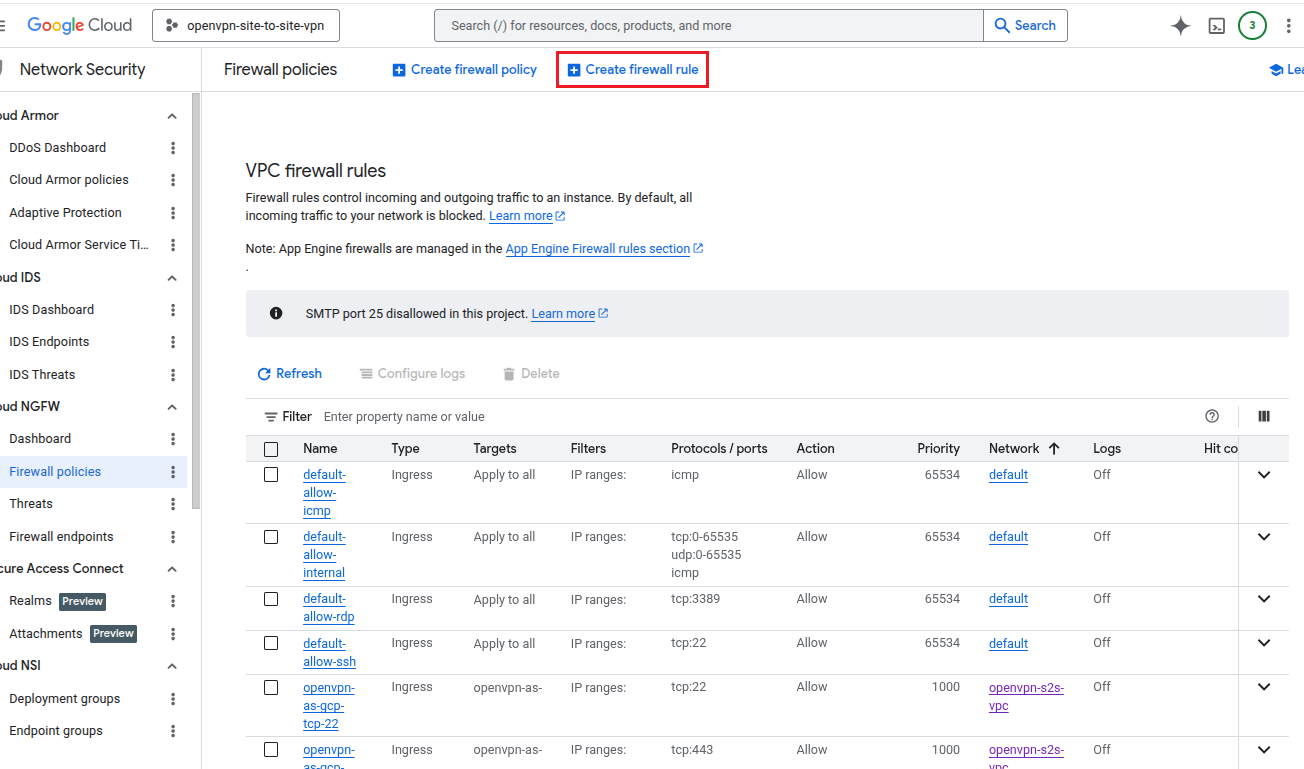This screenshot has width=1304, height=769.
Task: Click the sidebar vertical scrollbar
Action: tap(197, 300)
